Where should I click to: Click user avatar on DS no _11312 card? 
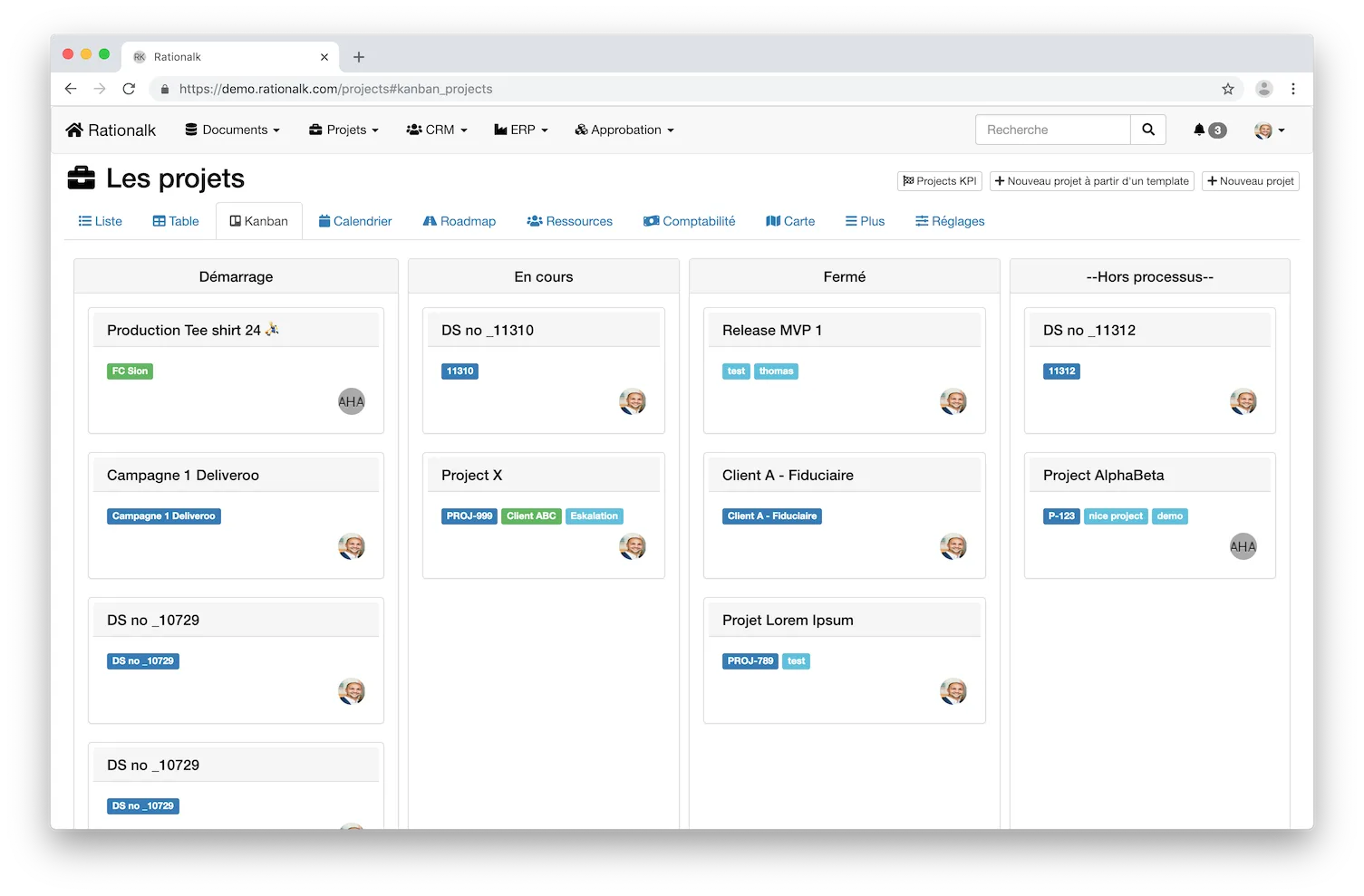point(1243,401)
